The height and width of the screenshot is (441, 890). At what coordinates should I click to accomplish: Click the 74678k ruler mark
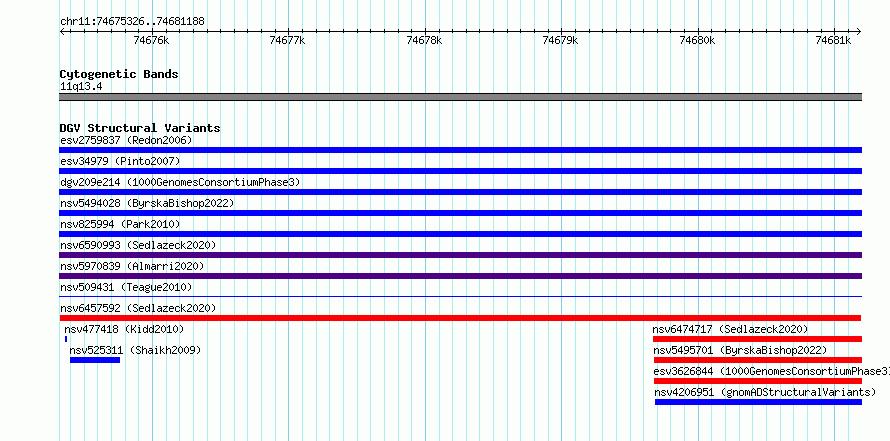point(425,40)
